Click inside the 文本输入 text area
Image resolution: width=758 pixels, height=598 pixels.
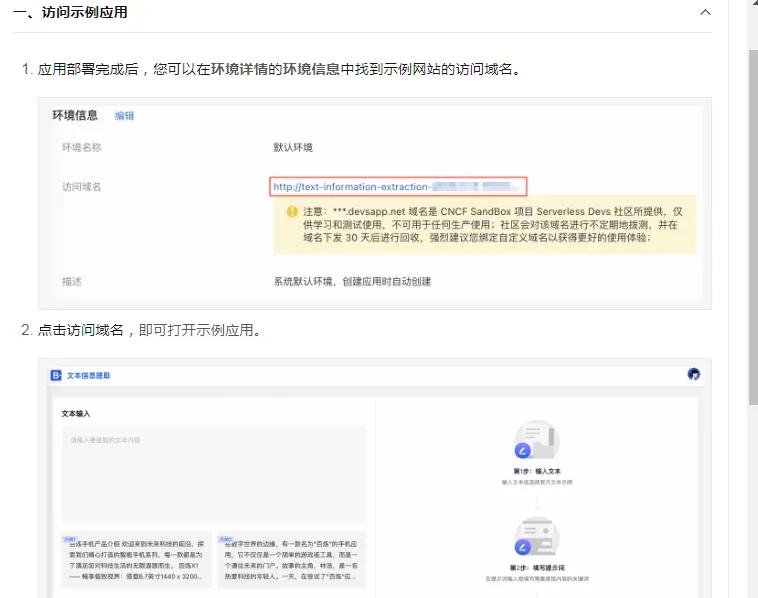pos(214,473)
